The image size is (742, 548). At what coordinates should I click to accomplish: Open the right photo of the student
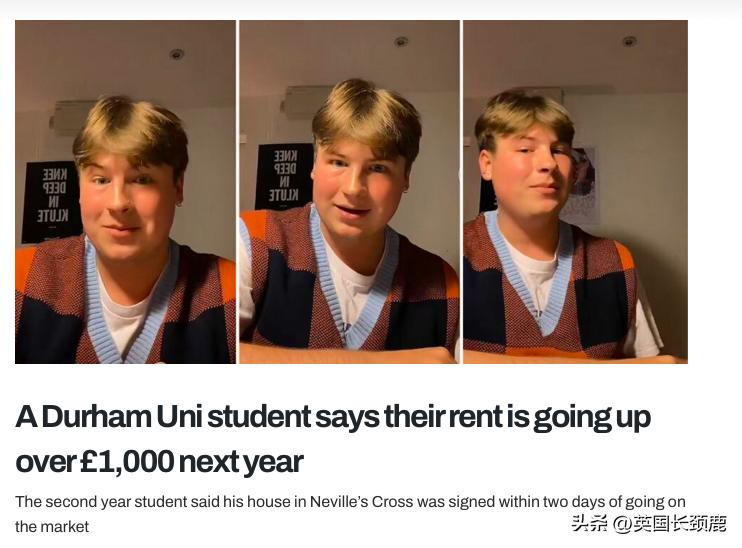click(575, 192)
